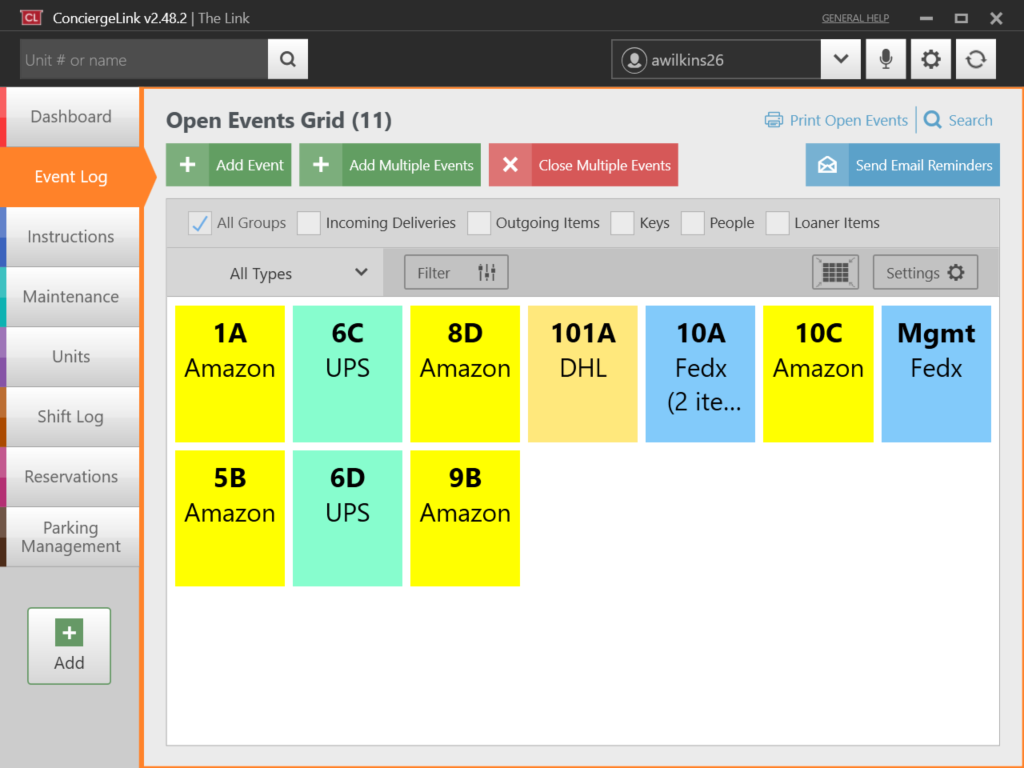Open the Maintenance section

[71, 296]
